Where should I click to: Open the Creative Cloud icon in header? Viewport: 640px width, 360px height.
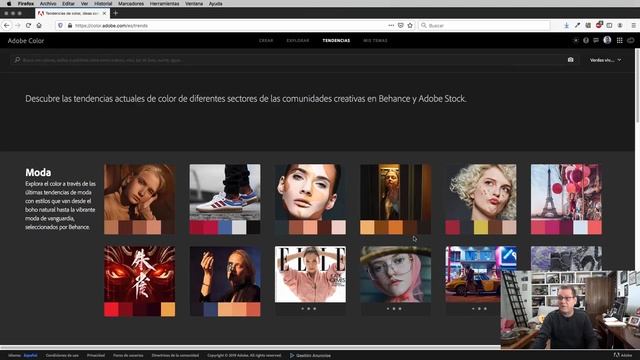[631, 40]
